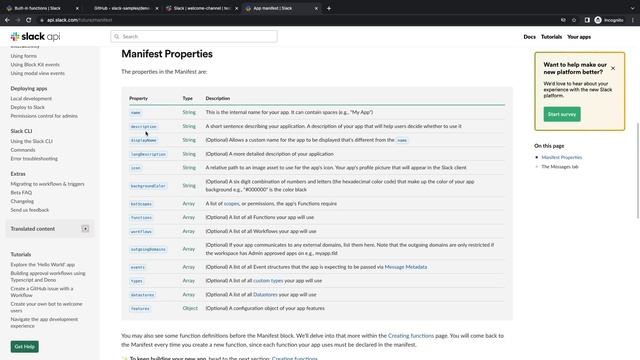
Task: Click the Get Help button
Action: coord(24,347)
